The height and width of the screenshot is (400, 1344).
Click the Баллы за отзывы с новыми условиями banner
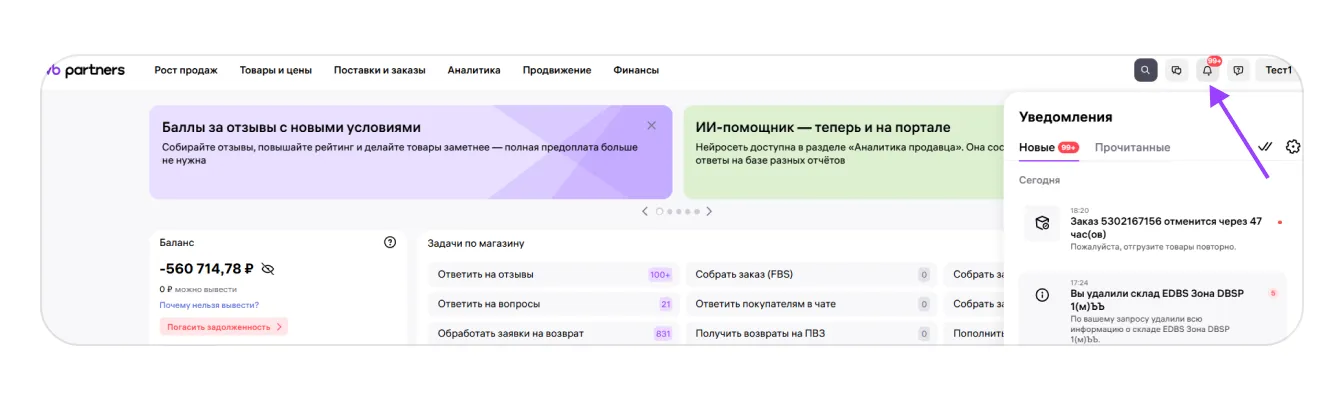coord(410,152)
